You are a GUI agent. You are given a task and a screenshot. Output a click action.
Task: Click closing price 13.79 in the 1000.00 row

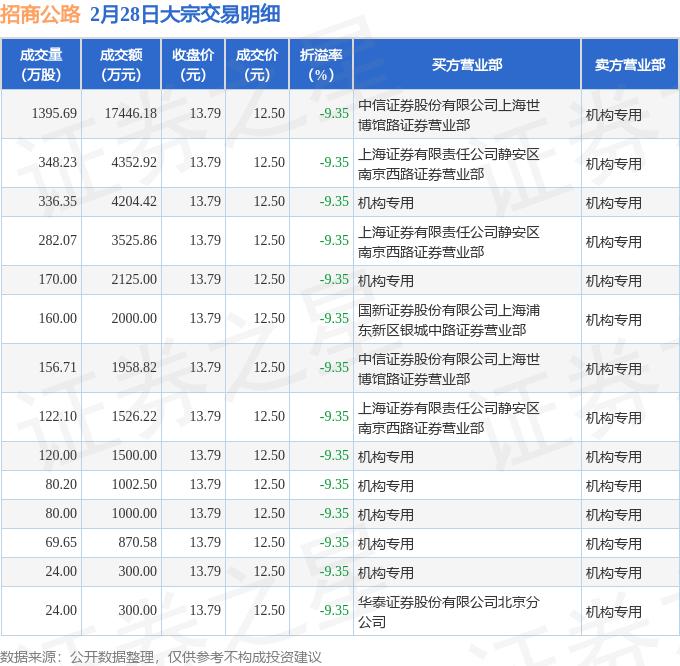click(x=205, y=514)
